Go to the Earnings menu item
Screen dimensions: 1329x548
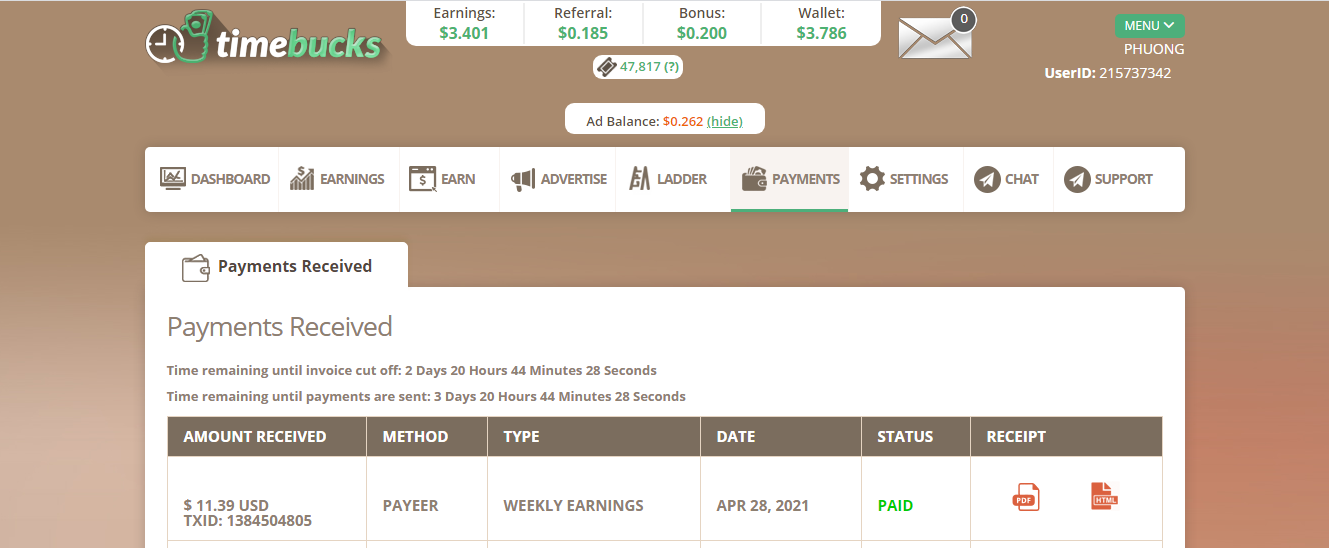338,179
